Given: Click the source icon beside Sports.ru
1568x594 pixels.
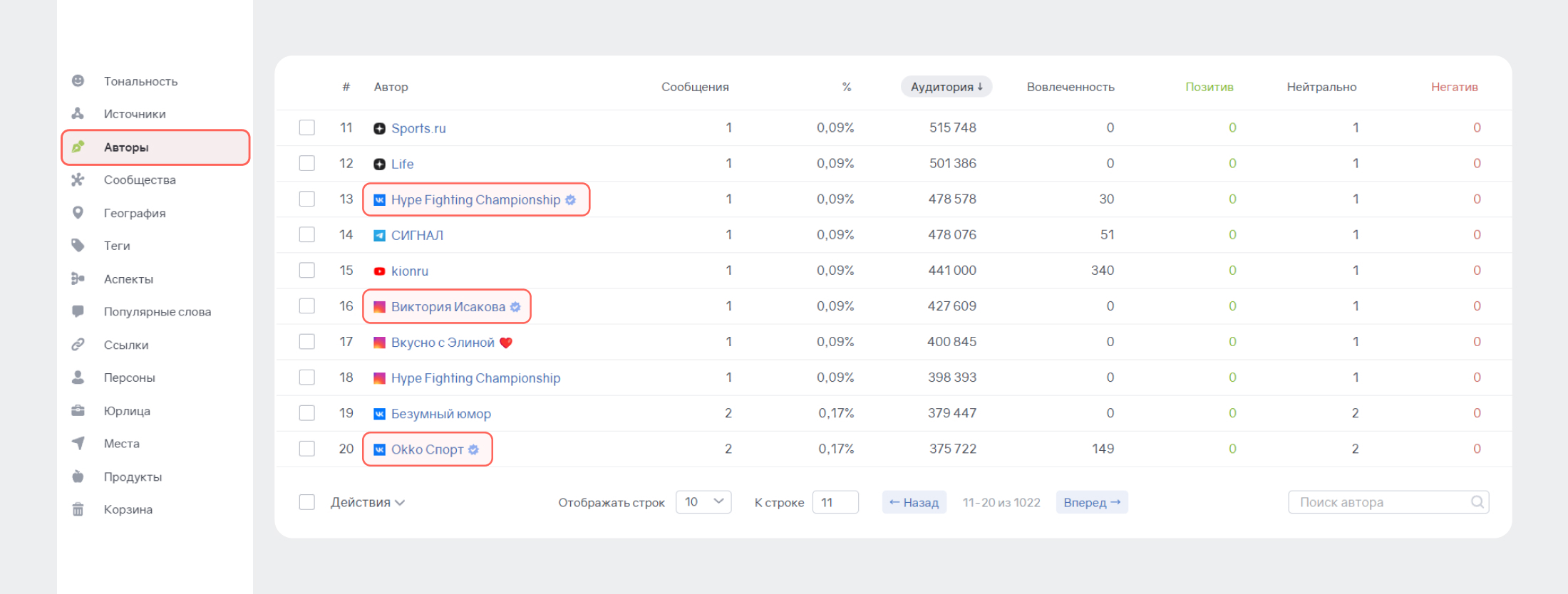Looking at the screenshot, I should (380, 128).
